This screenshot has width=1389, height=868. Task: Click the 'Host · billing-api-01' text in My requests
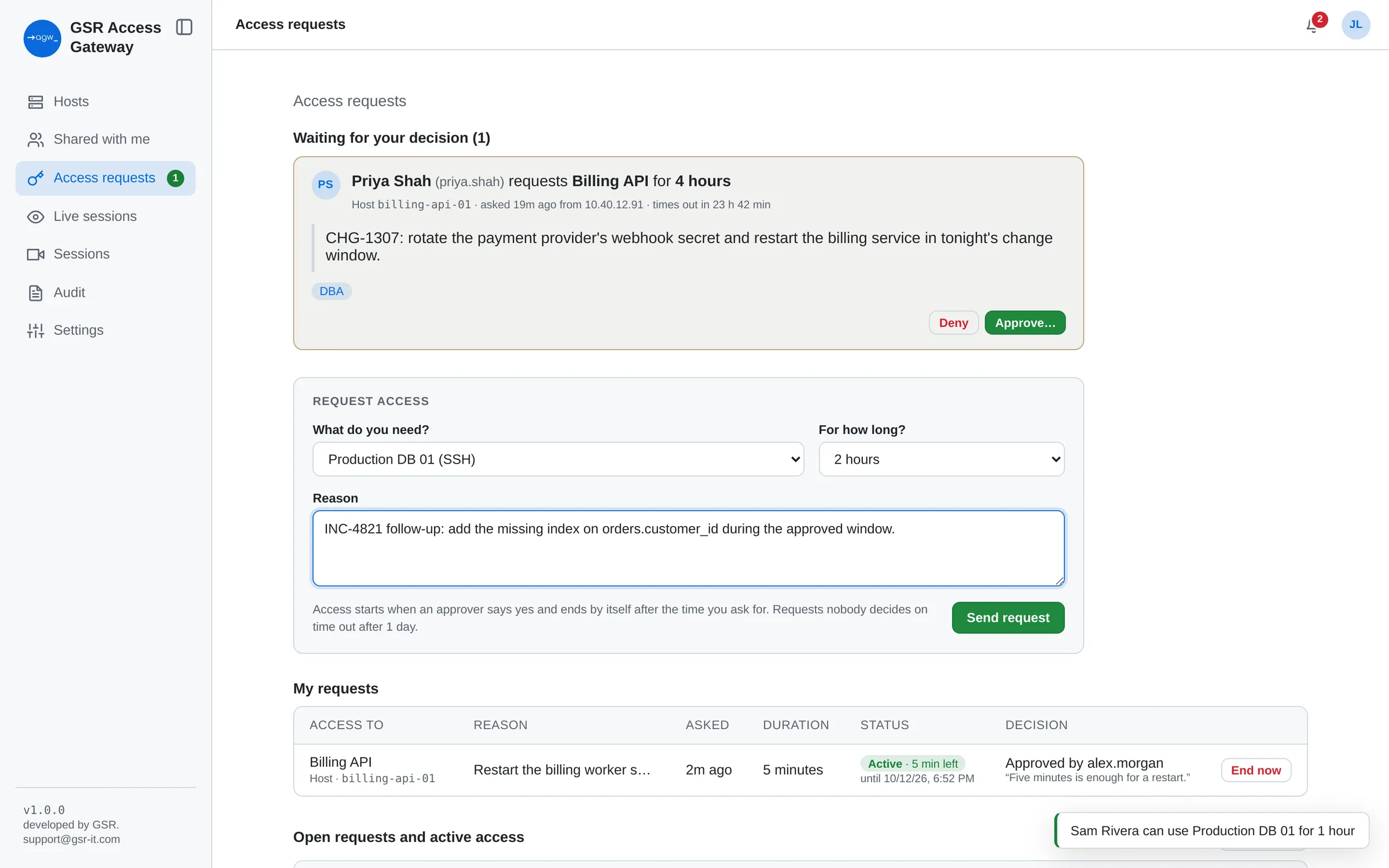click(372, 779)
